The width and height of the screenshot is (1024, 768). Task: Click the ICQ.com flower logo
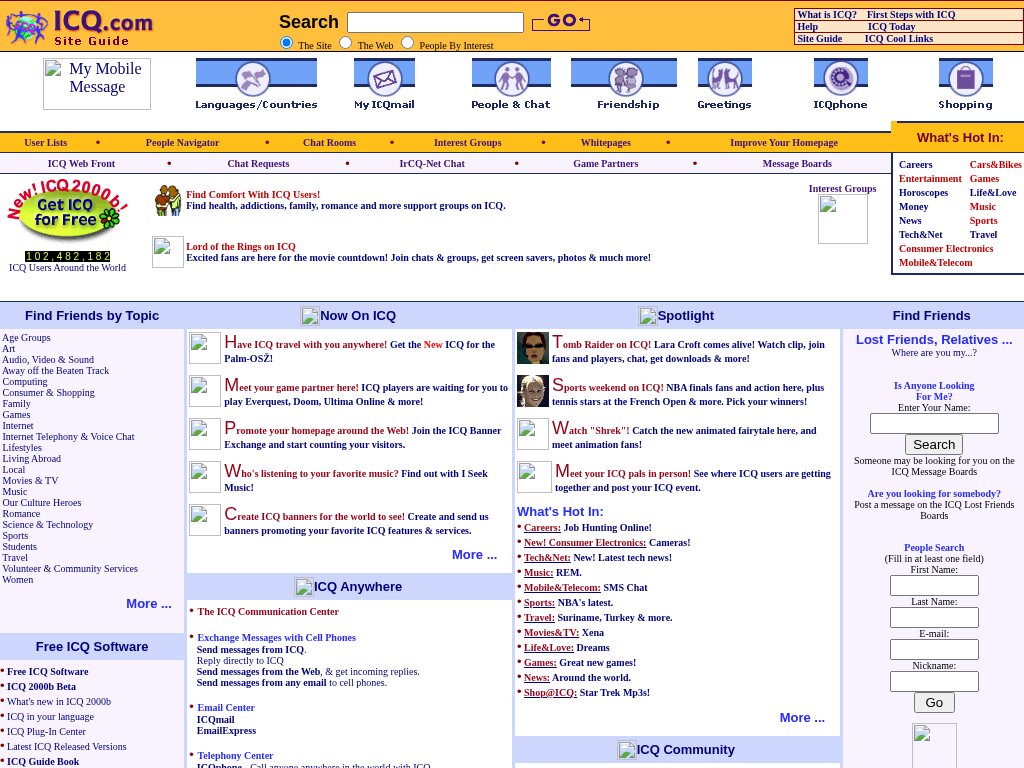coord(27,28)
